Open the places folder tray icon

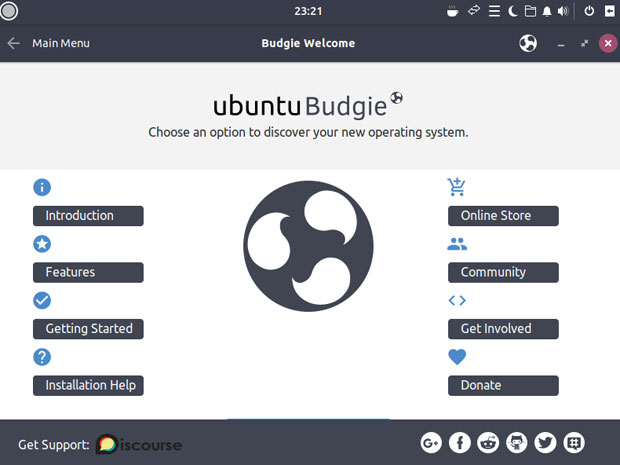[530, 11]
